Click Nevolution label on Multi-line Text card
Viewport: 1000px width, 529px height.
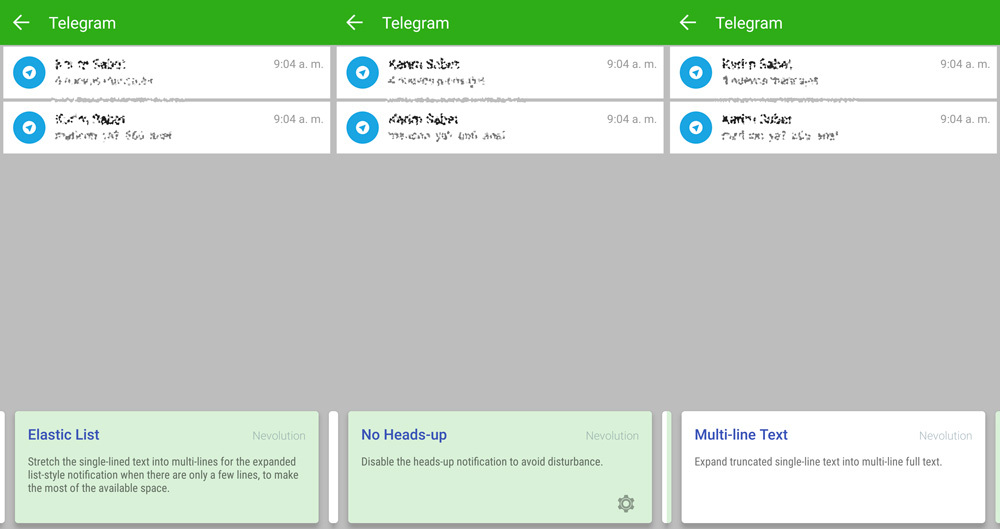[945, 436]
